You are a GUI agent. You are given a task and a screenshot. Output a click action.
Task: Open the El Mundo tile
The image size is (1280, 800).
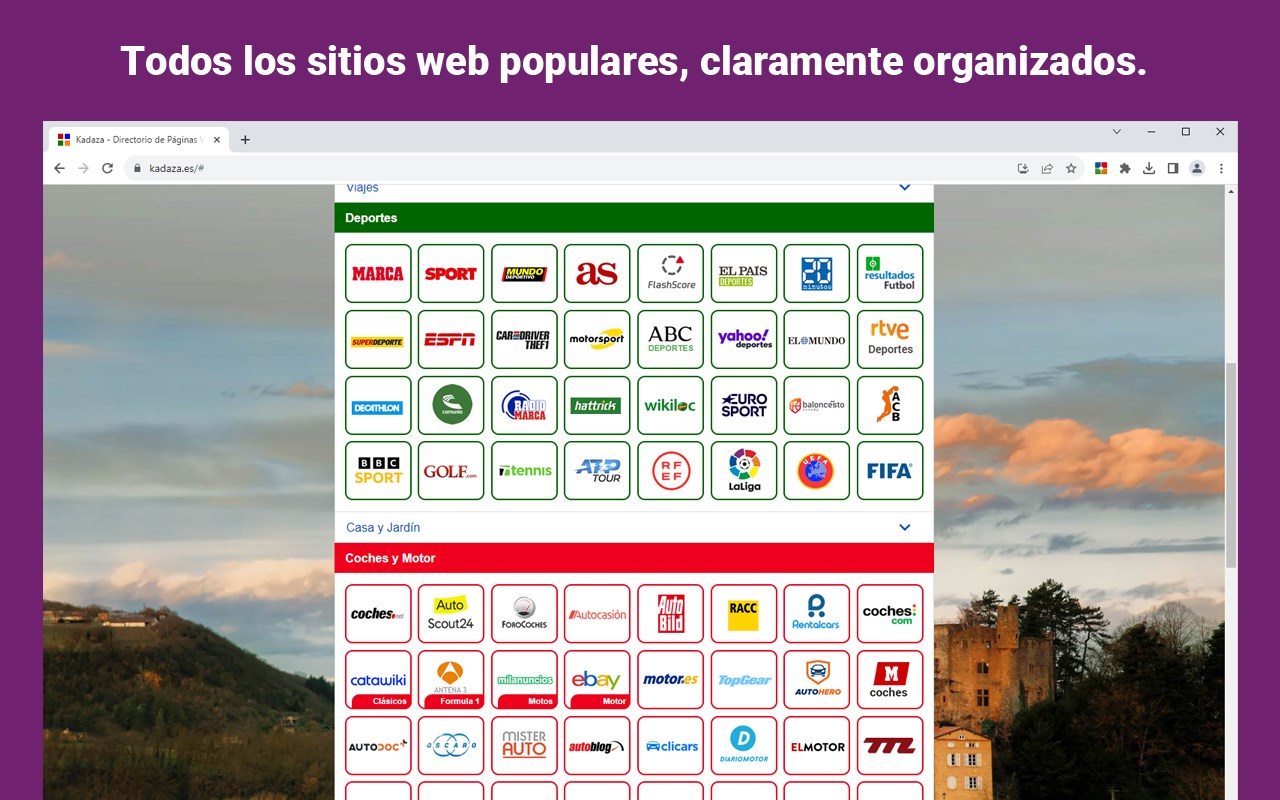click(x=817, y=339)
